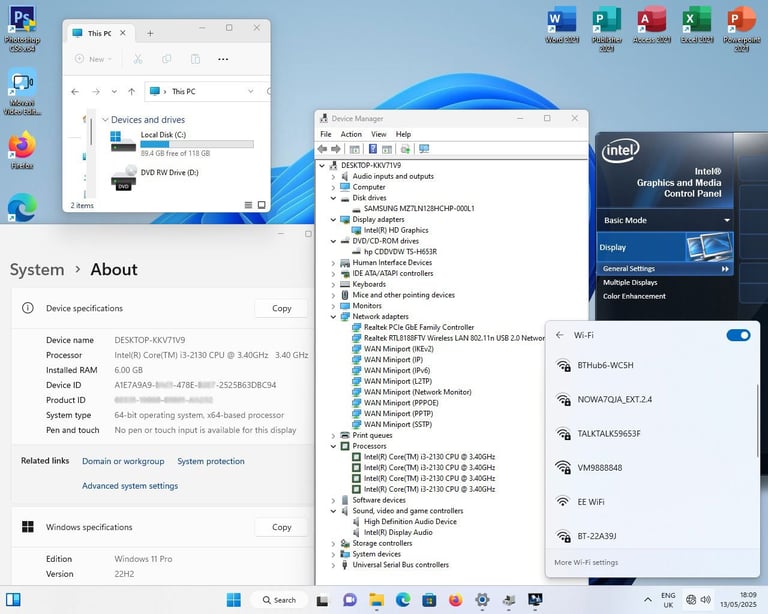Image resolution: width=768 pixels, height=614 pixels.
Task: Collapse the Network adapters node
Action: tap(334, 317)
